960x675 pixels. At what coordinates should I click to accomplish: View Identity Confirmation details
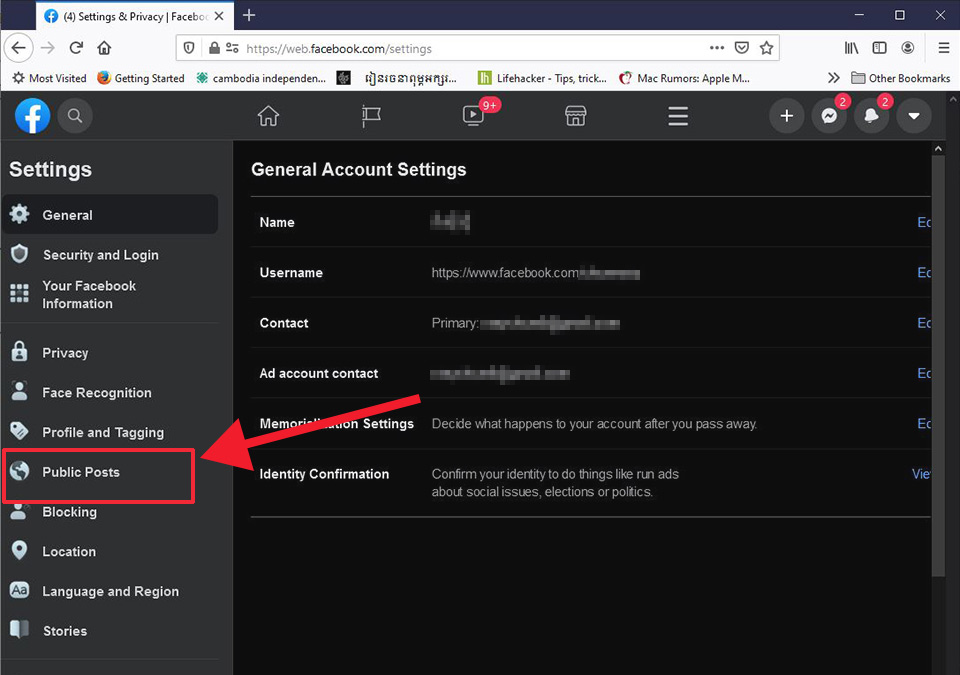[921, 473]
